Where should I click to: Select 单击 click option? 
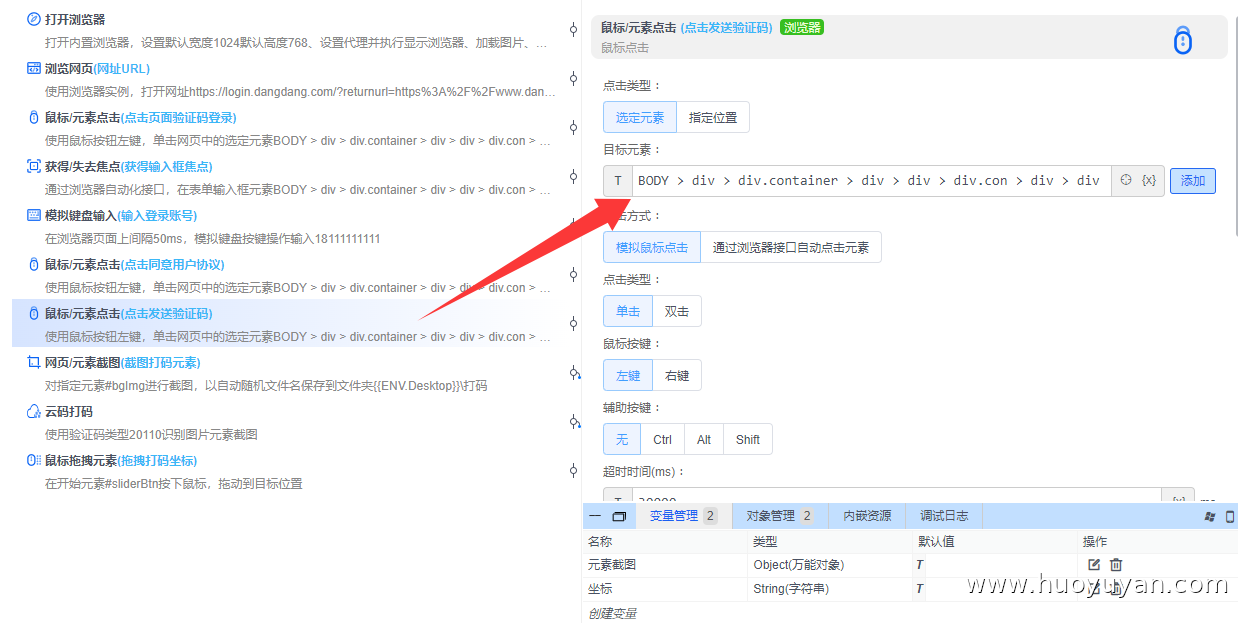pos(628,311)
